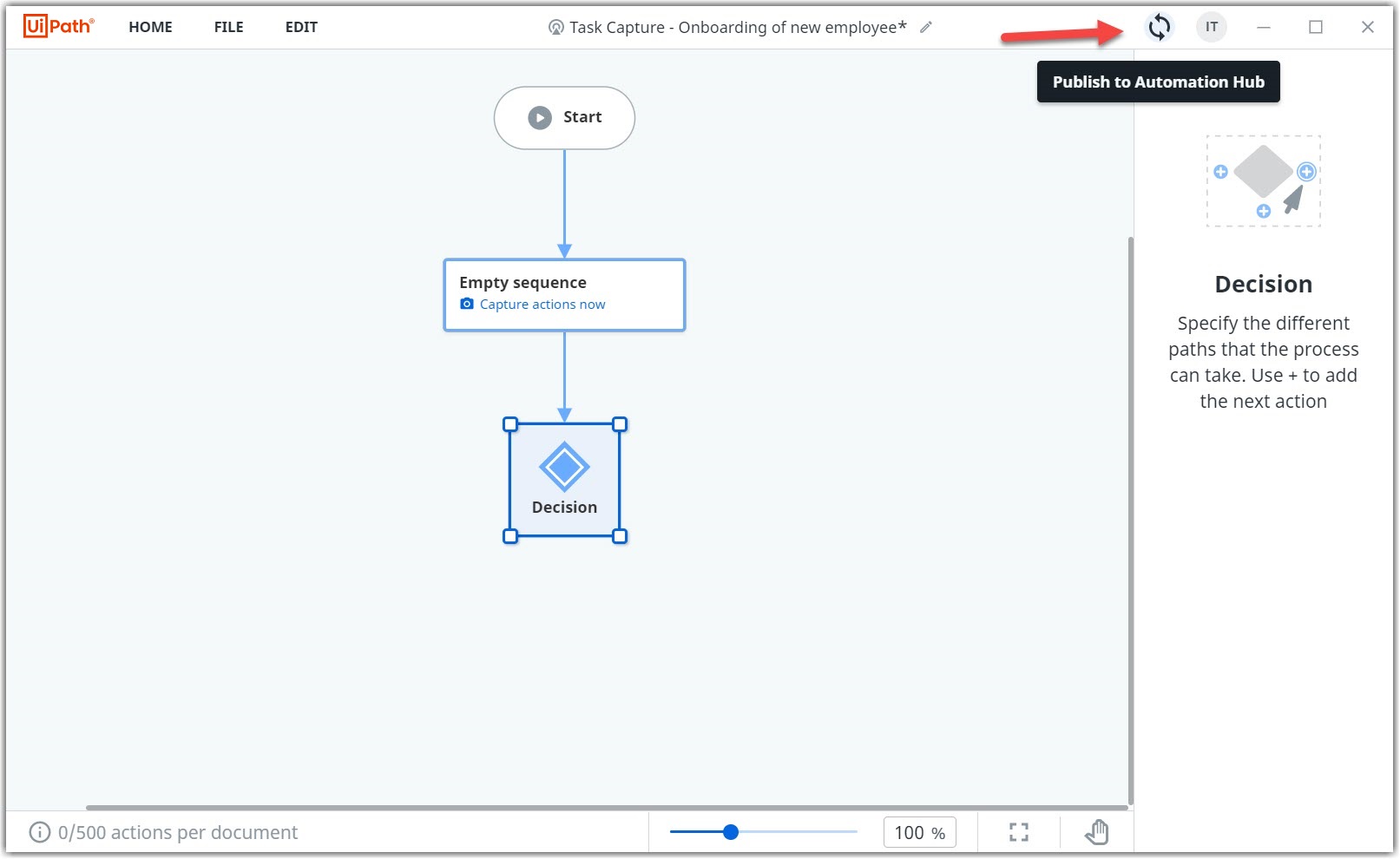Click the info icon near actions counter
1400x859 pixels.
click(x=40, y=832)
